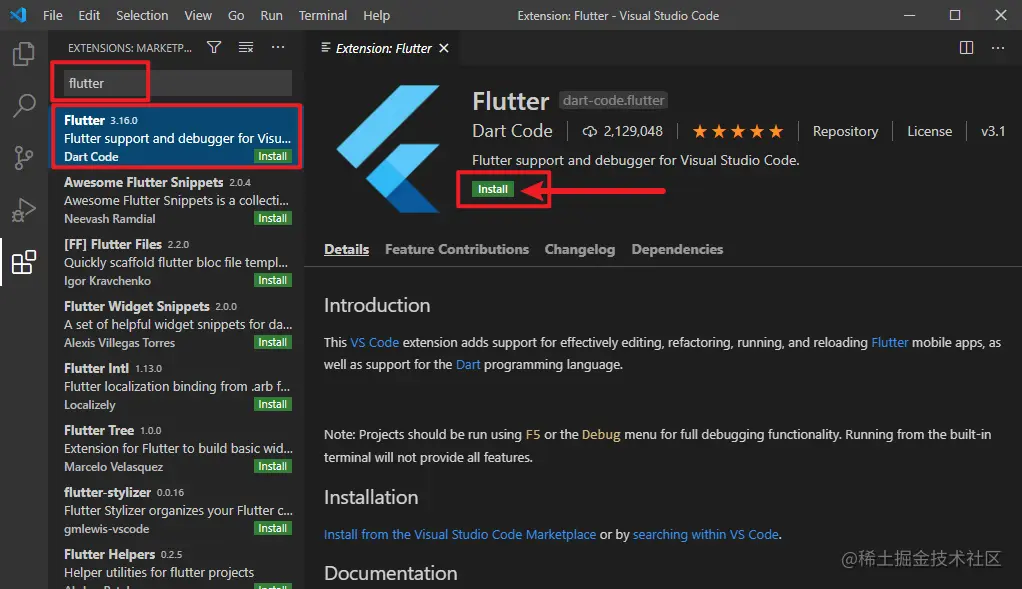Open the Edit menu

click(89, 15)
